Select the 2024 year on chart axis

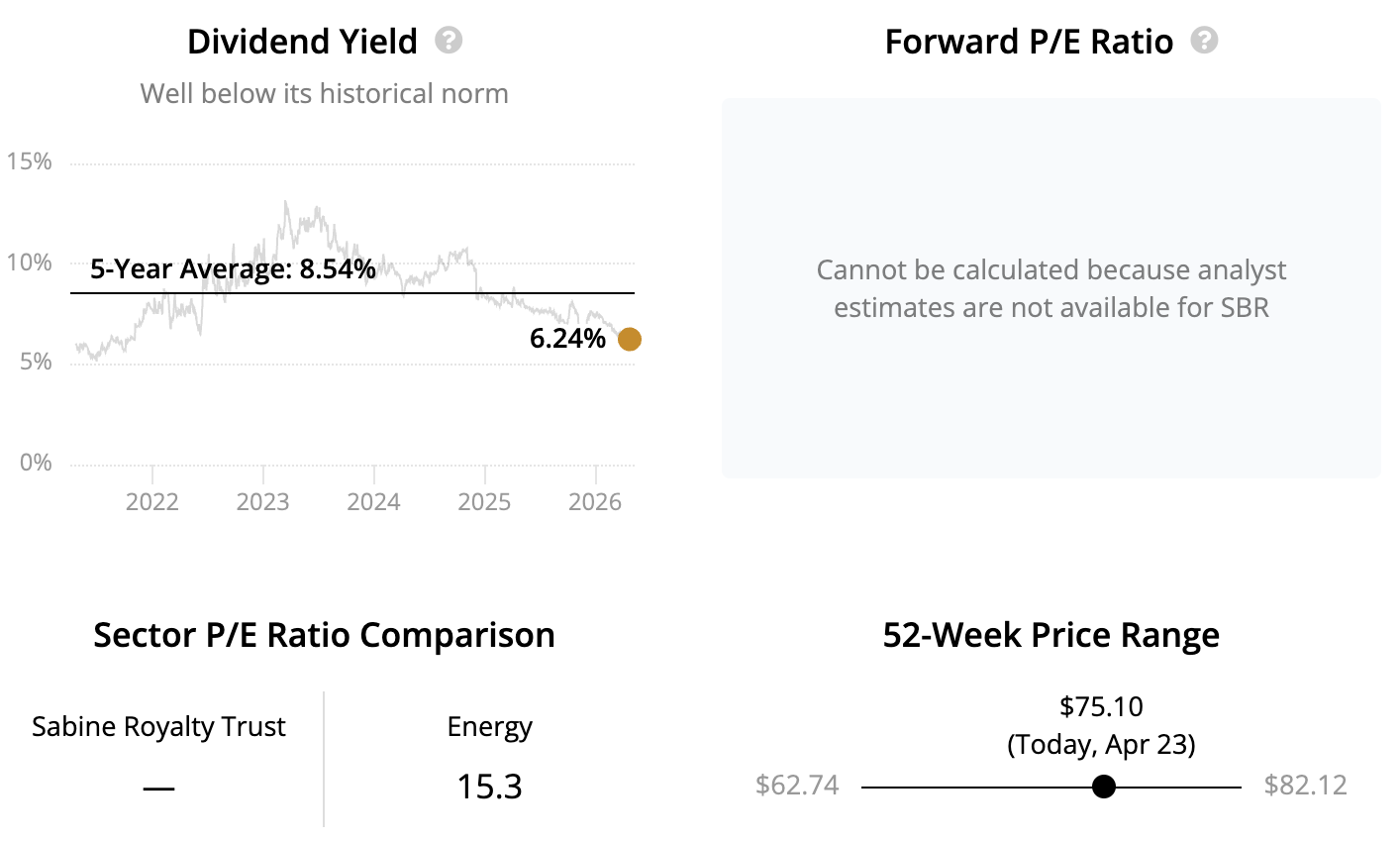click(373, 501)
